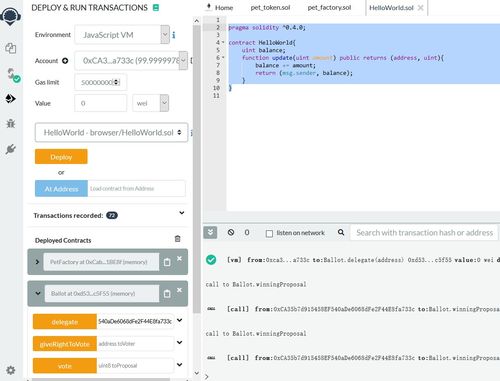500x381 pixels.
Task: Click the At Address button
Action: pos(61,189)
